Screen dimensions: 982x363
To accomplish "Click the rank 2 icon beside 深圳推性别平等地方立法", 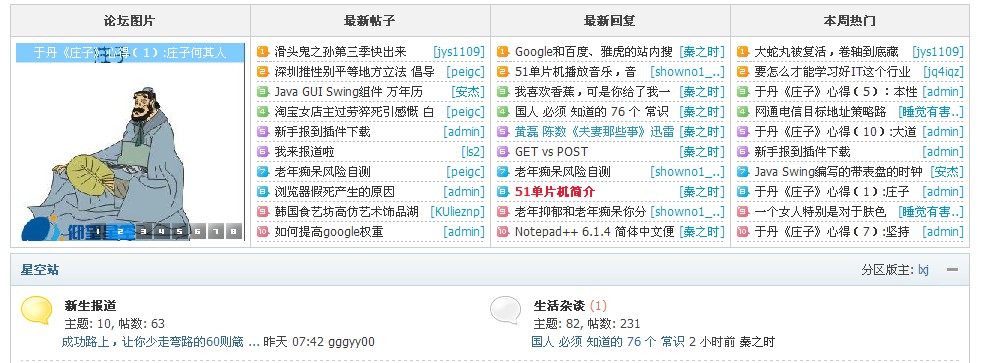I will (263, 72).
